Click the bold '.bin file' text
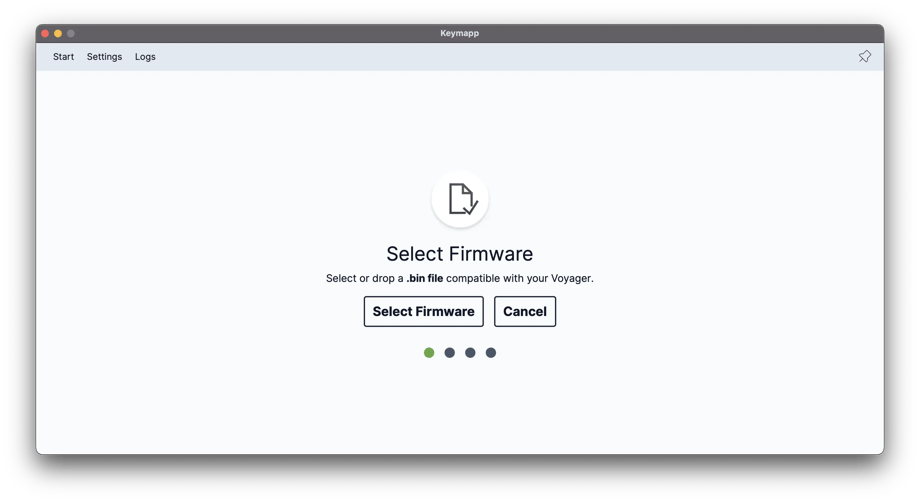The width and height of the screenshot is (920, 502). click(x=425, y=278)
